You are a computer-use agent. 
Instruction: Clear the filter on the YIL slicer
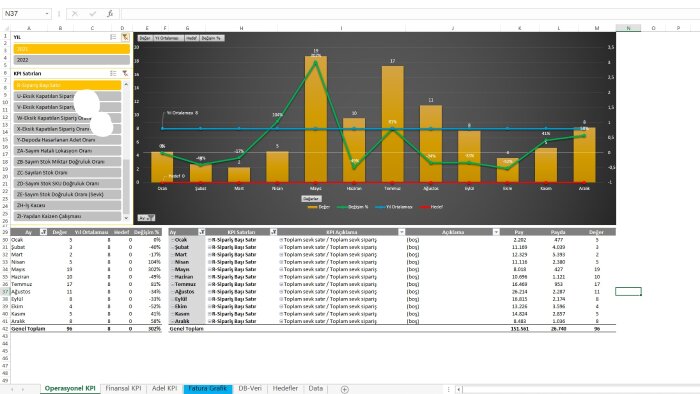125,37
